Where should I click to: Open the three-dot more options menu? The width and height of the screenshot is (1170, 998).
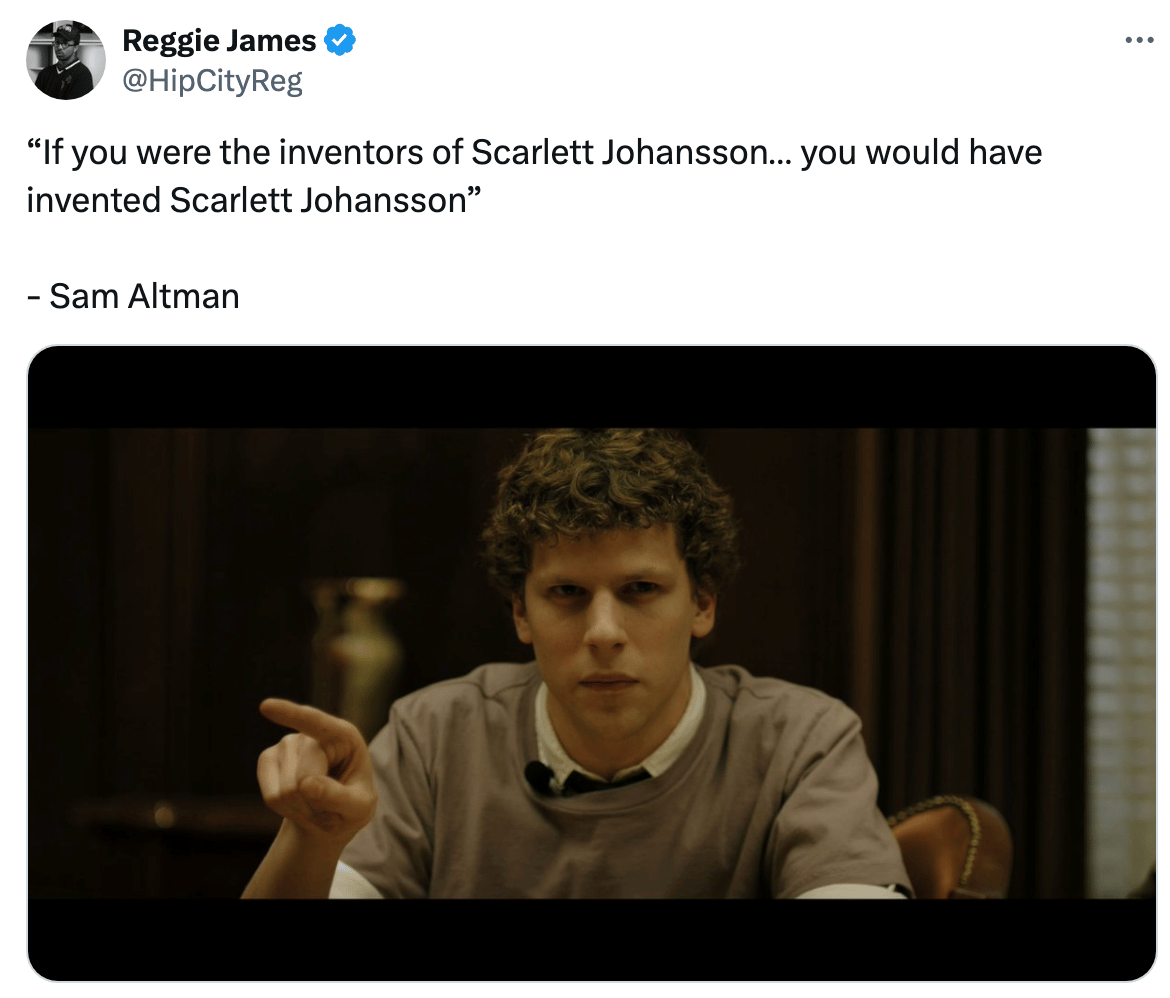coord(1139,40)
